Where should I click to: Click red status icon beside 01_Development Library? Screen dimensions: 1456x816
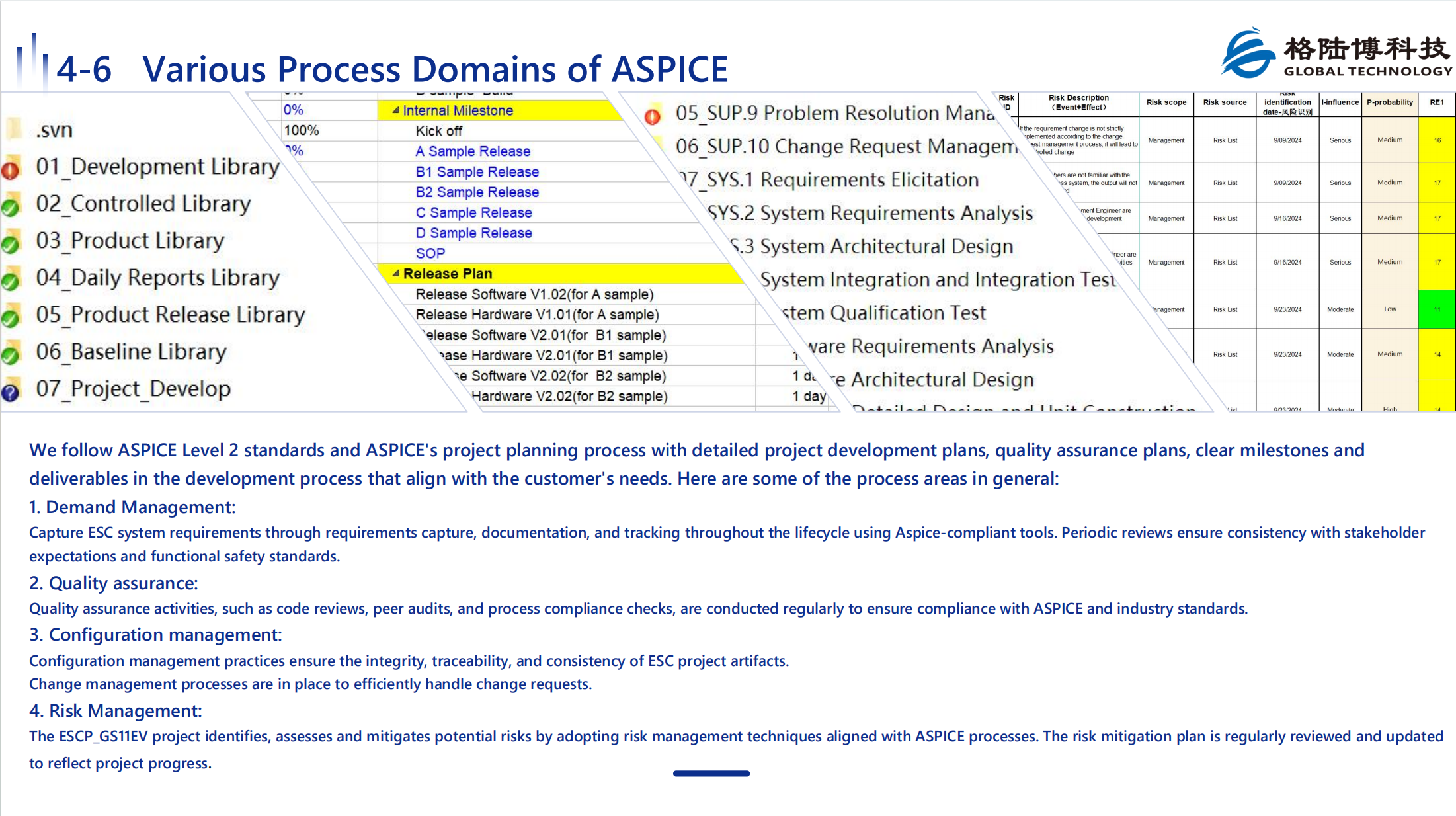11,169
